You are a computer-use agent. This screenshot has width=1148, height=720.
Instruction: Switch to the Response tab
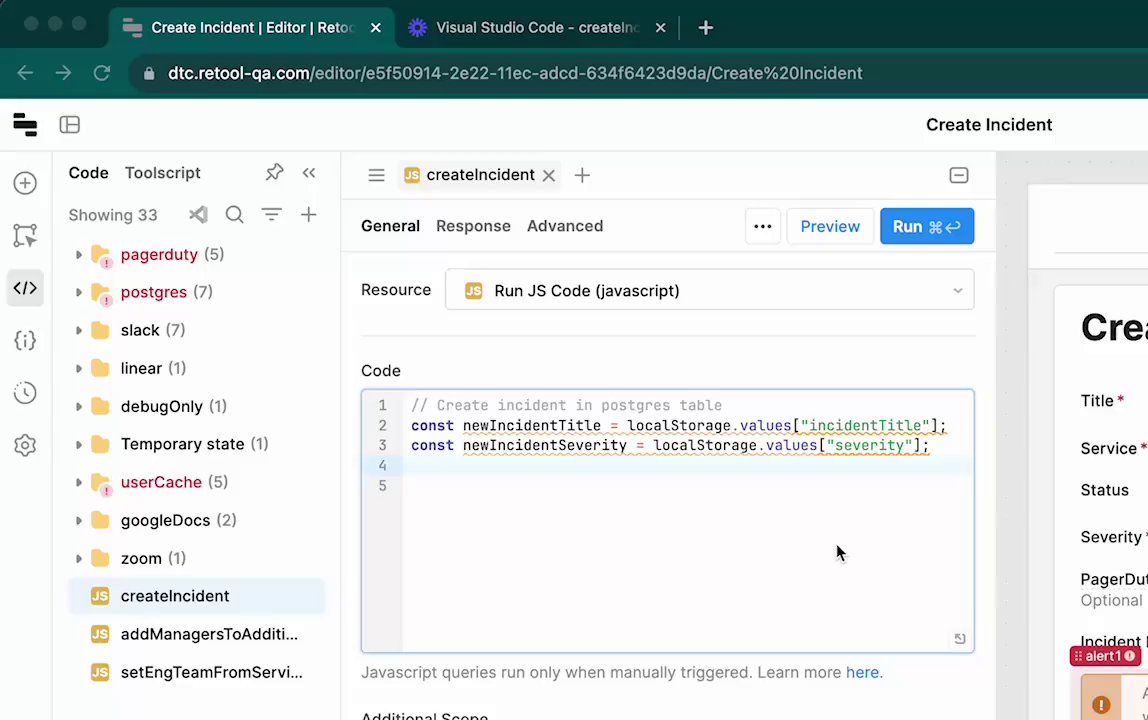(473, 226)
